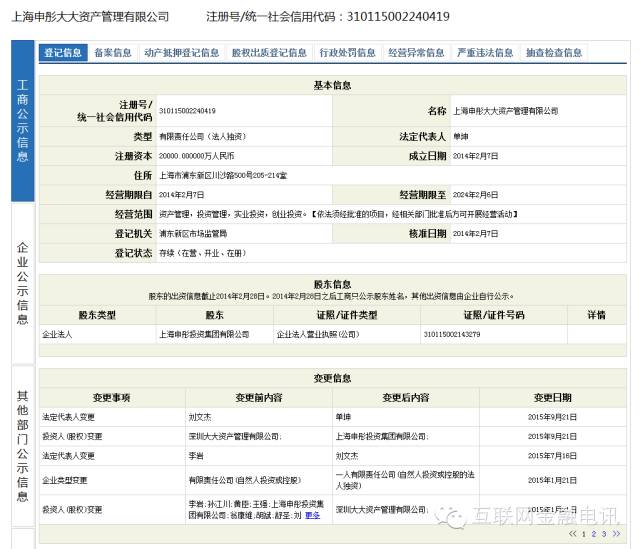The image size is (640, 549).
Task: Click the 变更事项 column header
Action: (x=111, y=398)
